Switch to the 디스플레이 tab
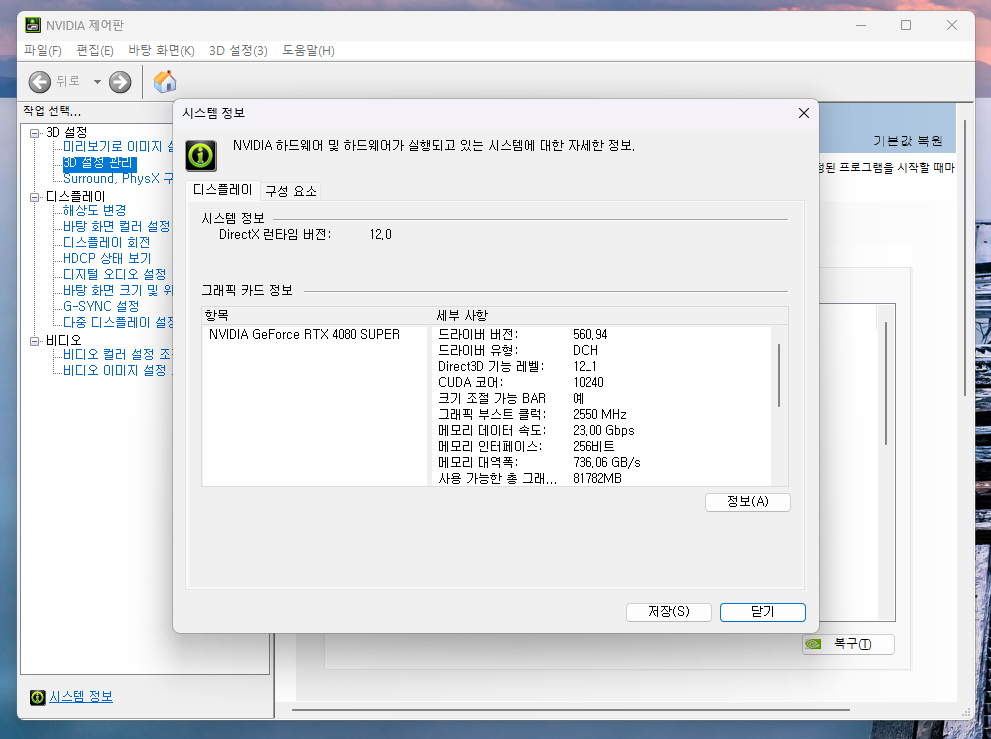Viewport: 991px width, 739px height. tap(222, 190)
